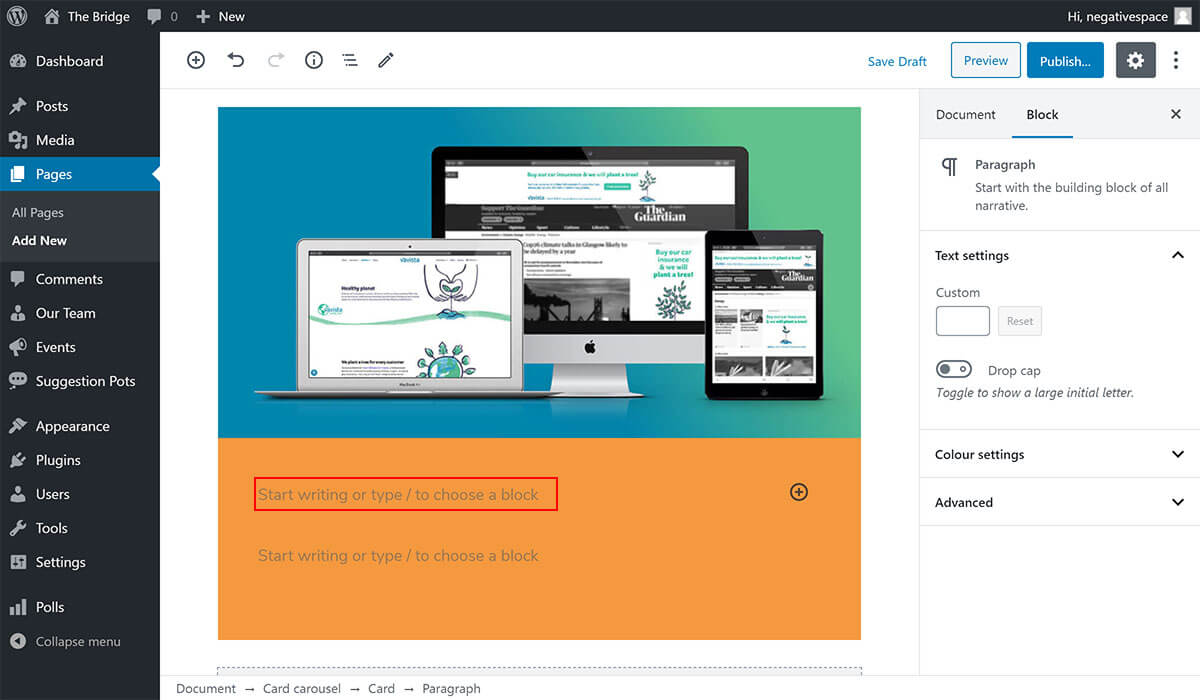
Task: Close the settings sidebar with X
Action: 1176,114
